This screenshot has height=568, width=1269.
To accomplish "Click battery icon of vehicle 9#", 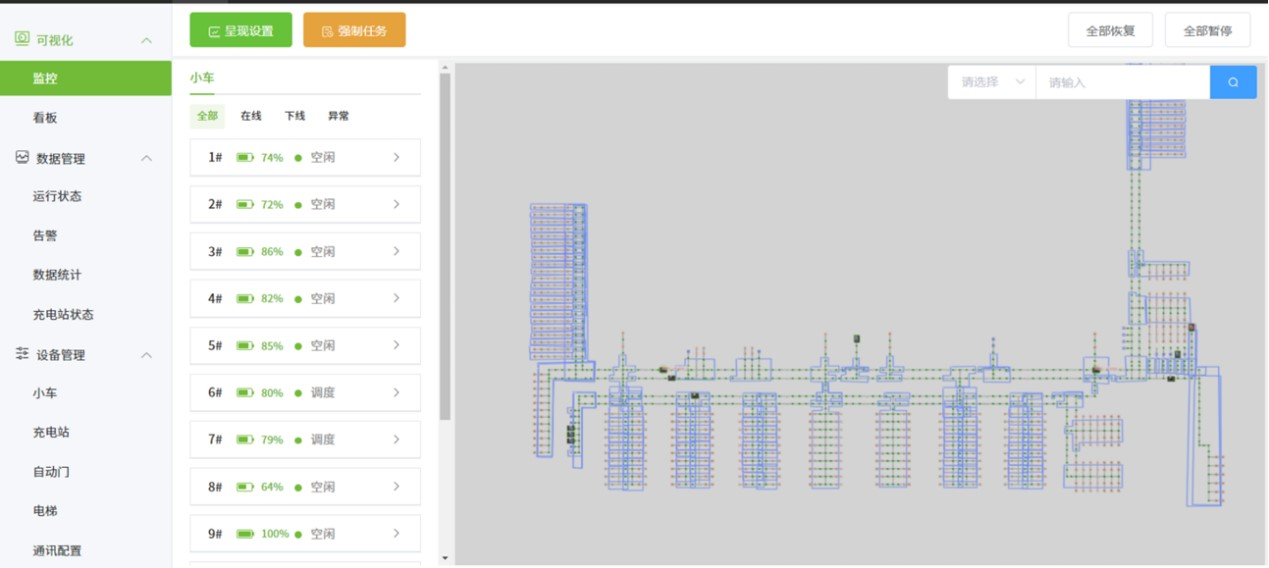I will click(x=245, y=534).
